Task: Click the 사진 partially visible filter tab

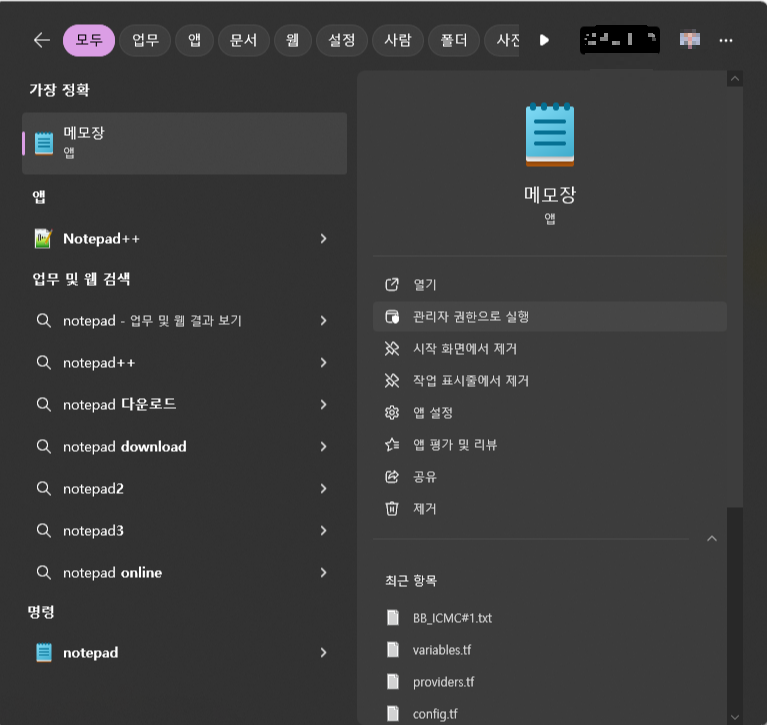Action: coord(502,40)
